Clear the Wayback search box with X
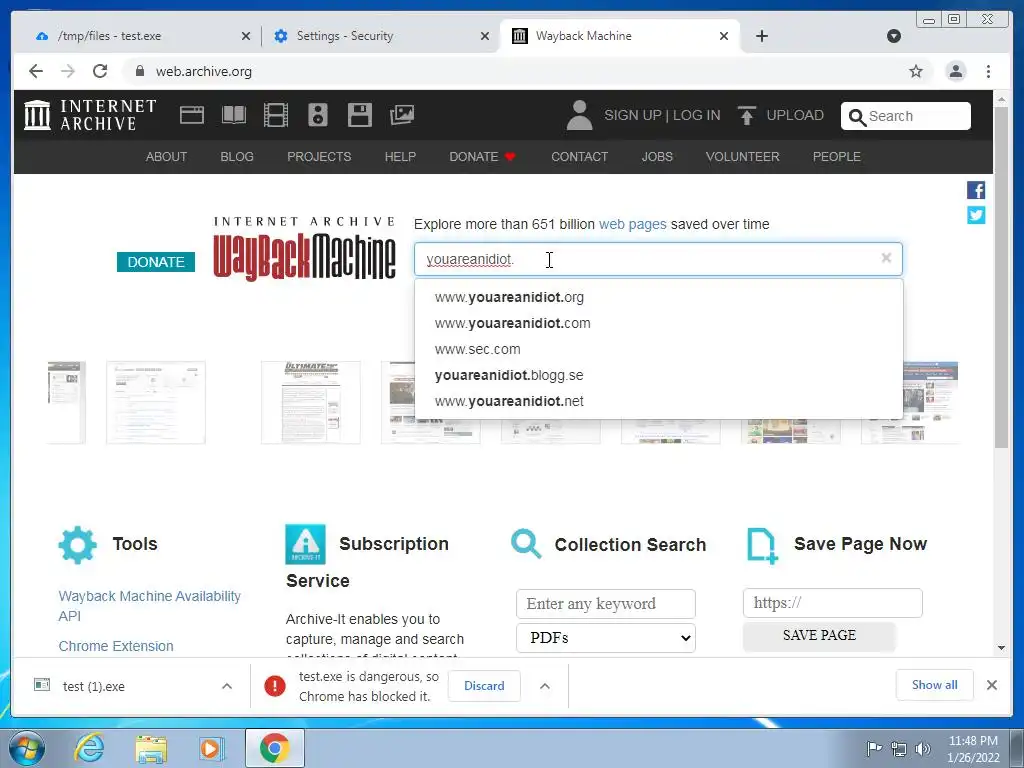This screenshot has height=768, width=1024. 886,258
